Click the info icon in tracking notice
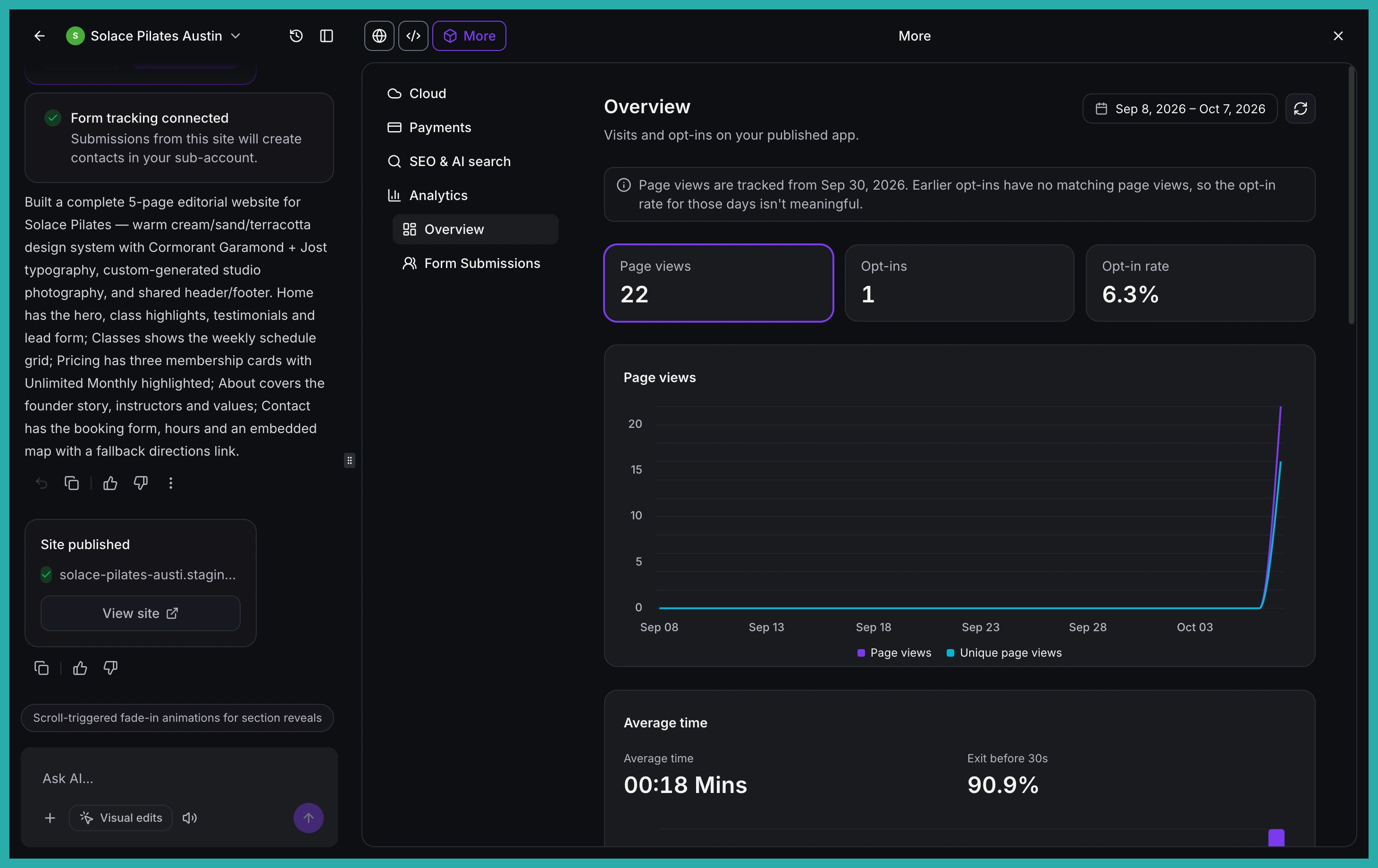 point(624,185)
